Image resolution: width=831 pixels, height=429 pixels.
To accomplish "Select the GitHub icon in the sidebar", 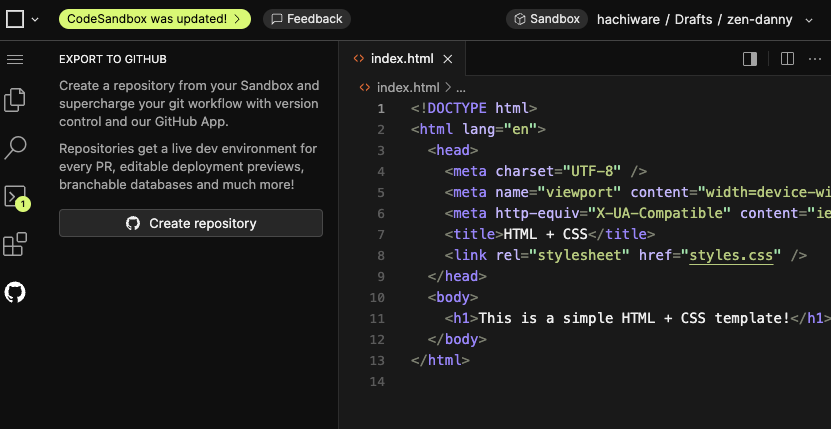I will [15, 292].
